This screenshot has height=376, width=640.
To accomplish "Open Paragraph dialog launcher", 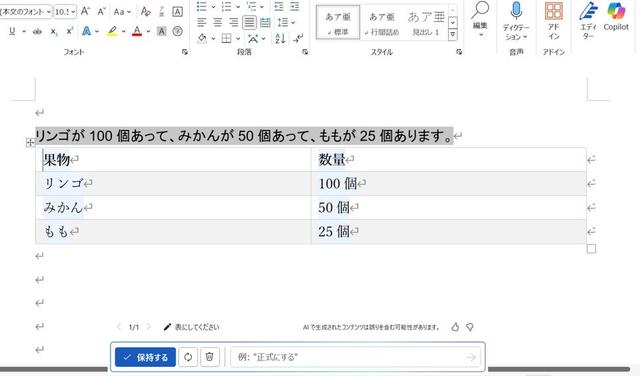I will [305, 52].
